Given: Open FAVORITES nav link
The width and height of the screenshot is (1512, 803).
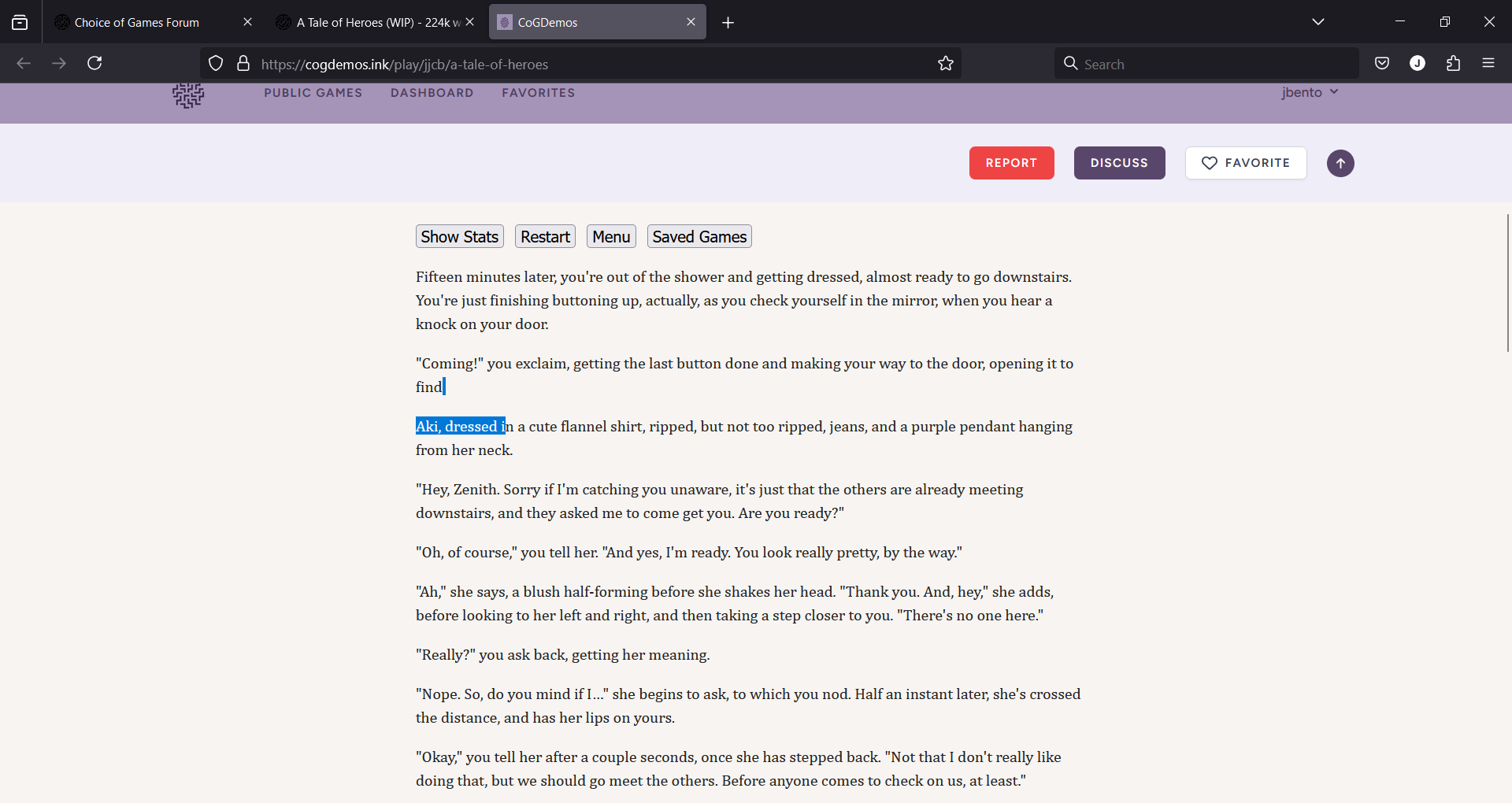Looking at the screenshot, I should click(x=539, y=93).
